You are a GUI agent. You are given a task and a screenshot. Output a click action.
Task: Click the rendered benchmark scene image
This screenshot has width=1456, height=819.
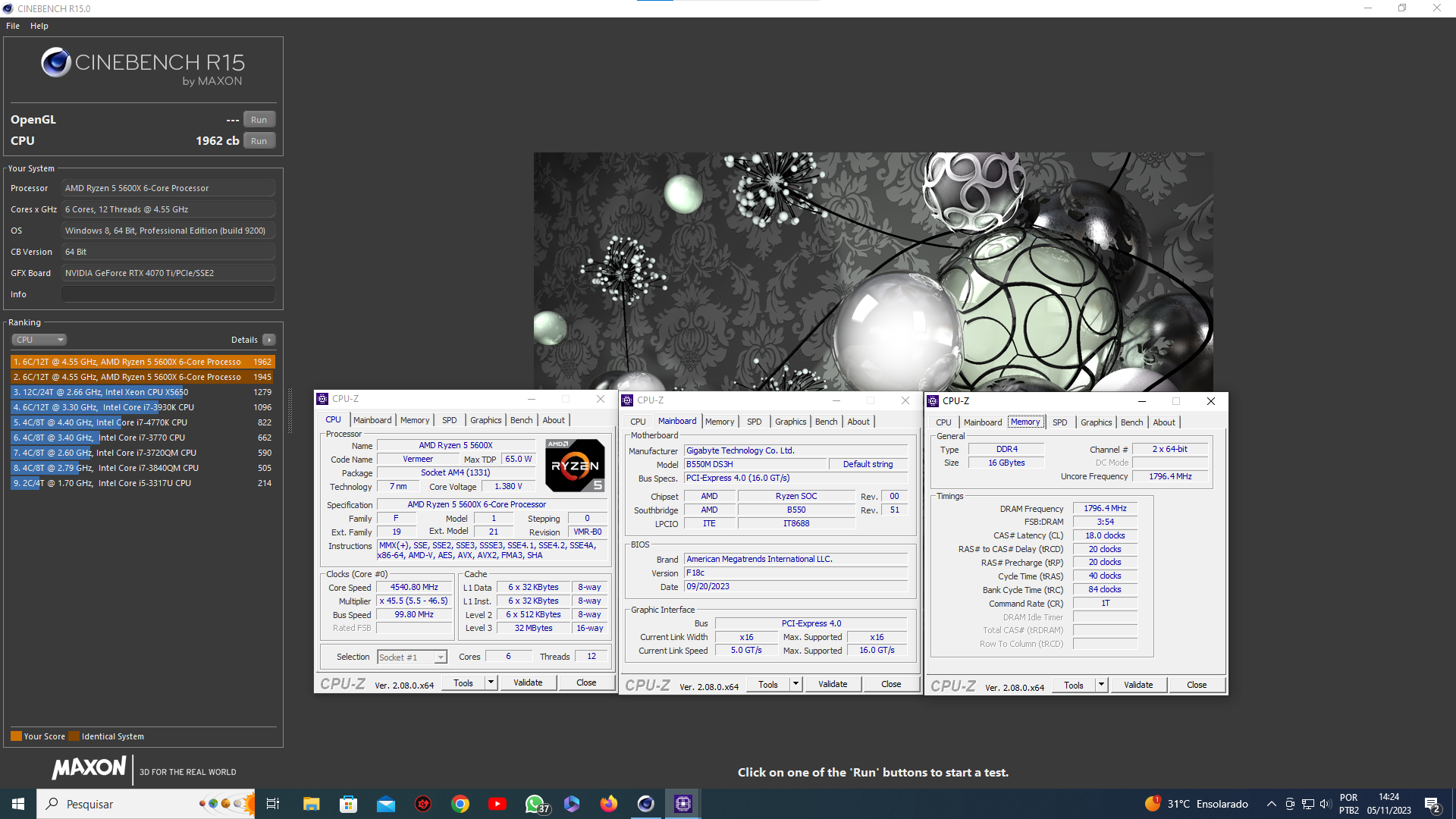pos(873,271)
